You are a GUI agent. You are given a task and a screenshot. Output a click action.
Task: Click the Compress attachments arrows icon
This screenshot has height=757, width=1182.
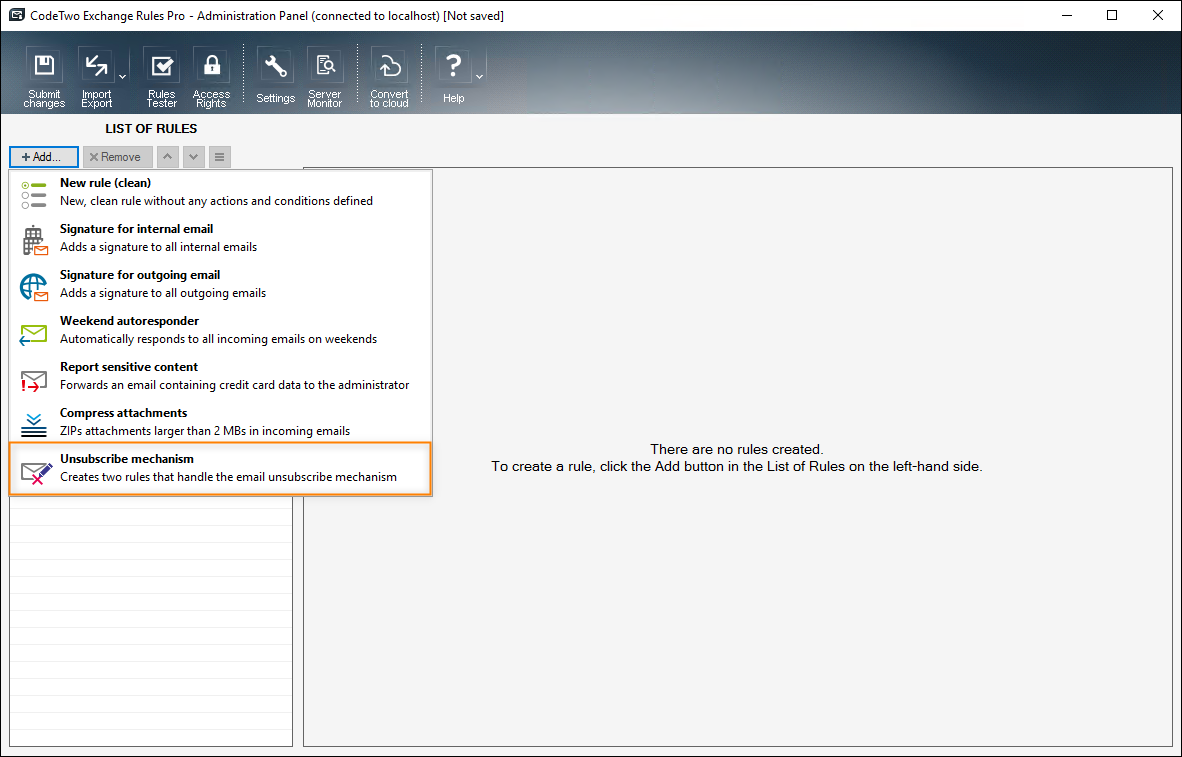coord(34,424)
